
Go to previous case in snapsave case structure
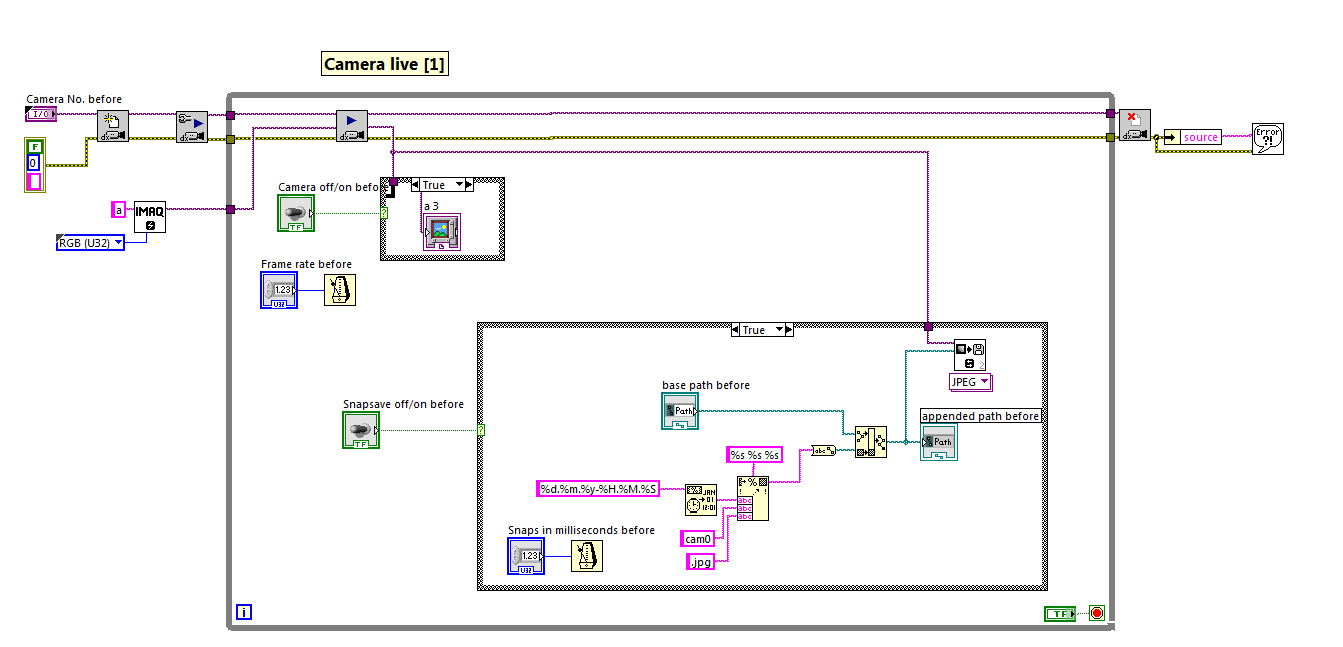[x=736, y=330]
